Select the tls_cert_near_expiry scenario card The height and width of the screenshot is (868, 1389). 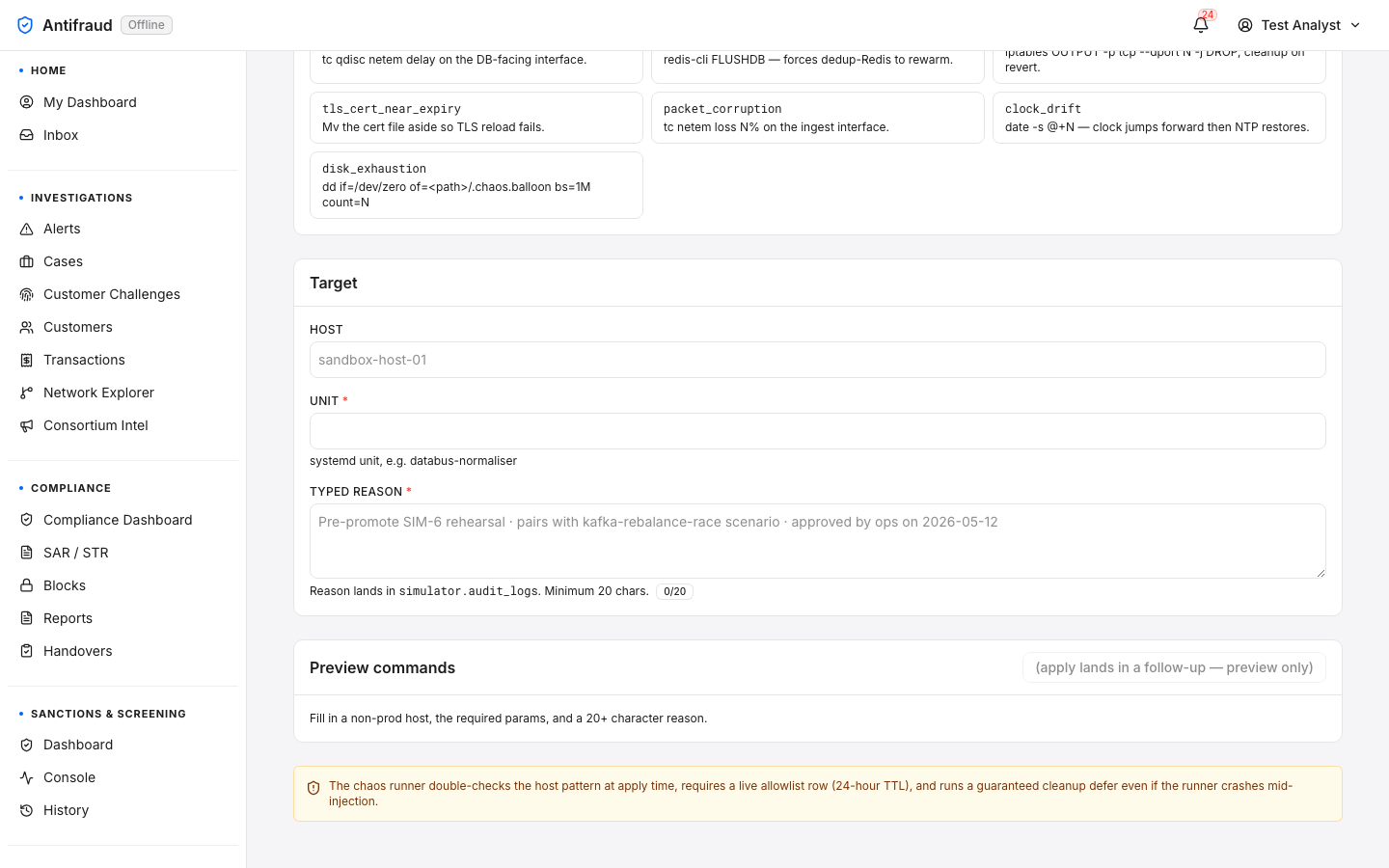476,118
